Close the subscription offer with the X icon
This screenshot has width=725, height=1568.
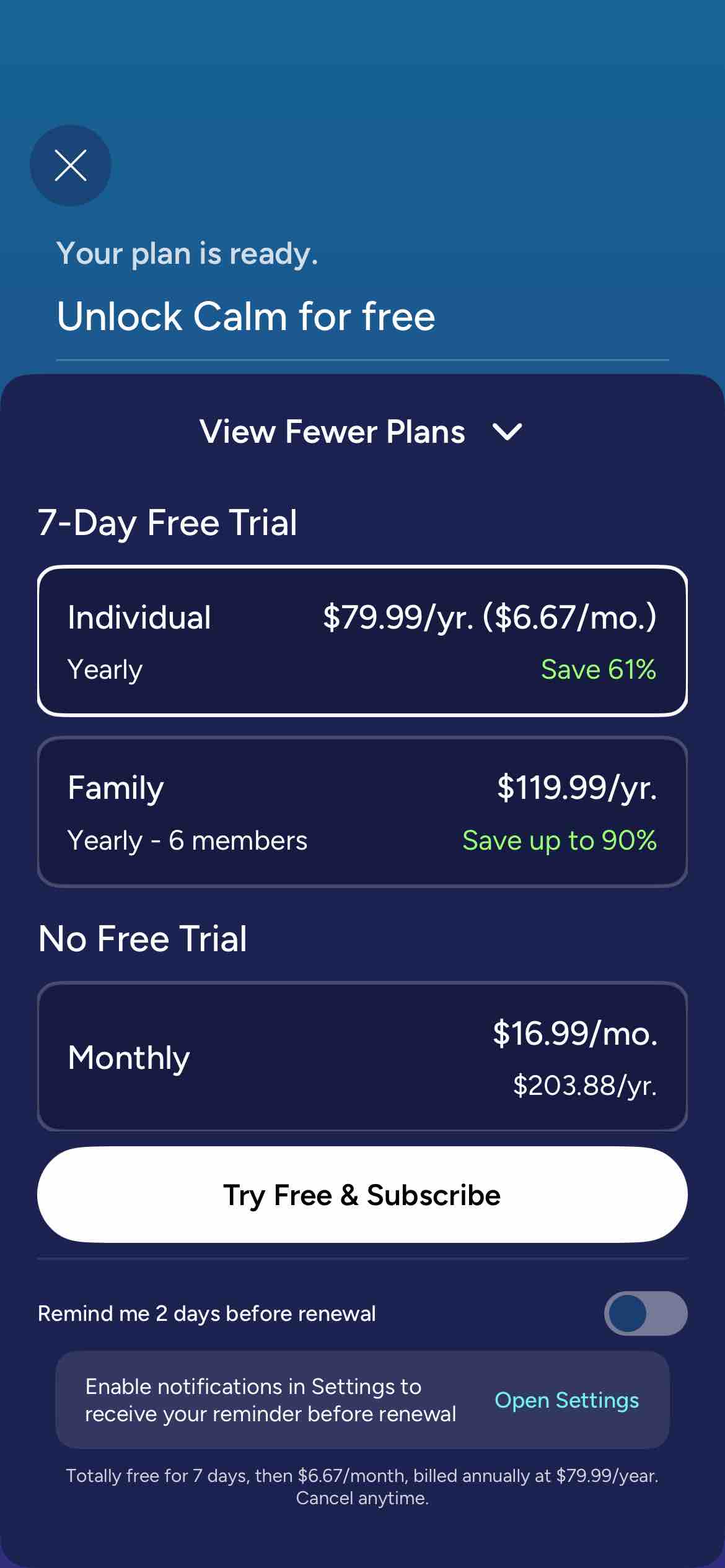pyautogui.click(x=71, y=165)
